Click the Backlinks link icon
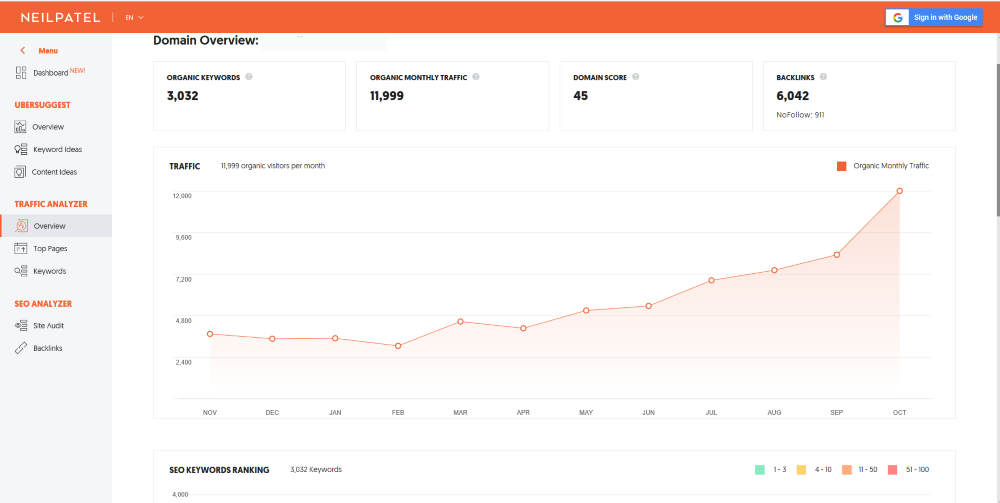Viewport: 1000px width, 503px height. [x=21, y=348]
